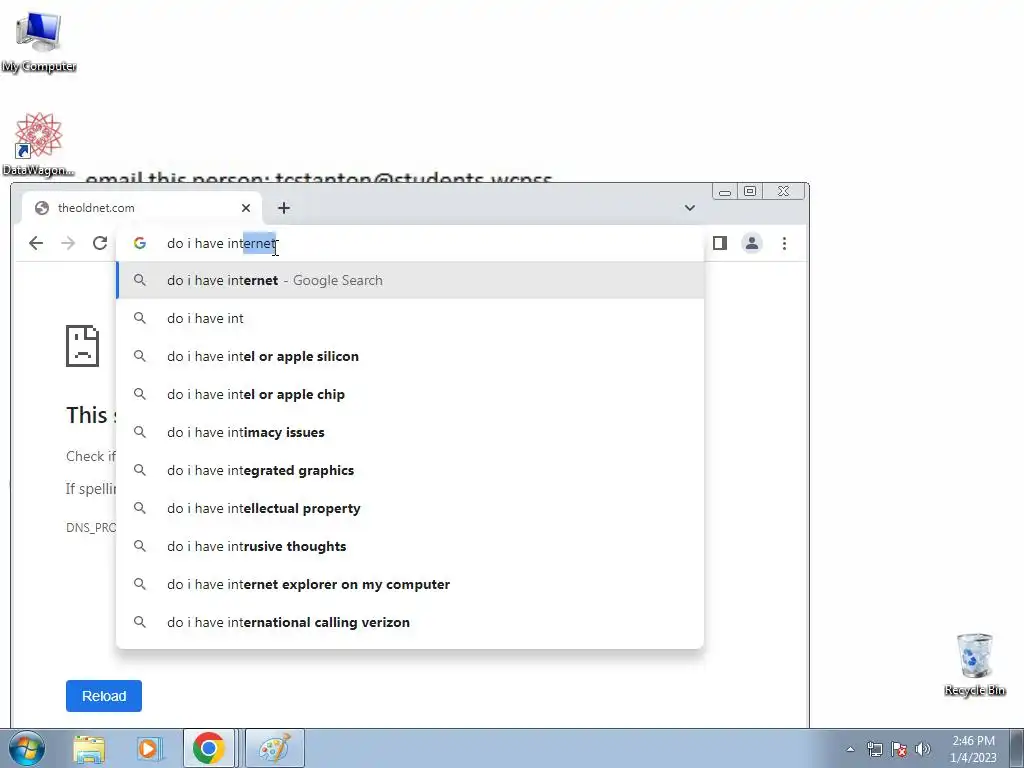The height and width of the screenshot is (768, 1024).
Task: Open Action Center flag icon
Action: pyautogui.click(x=899, y=749)
